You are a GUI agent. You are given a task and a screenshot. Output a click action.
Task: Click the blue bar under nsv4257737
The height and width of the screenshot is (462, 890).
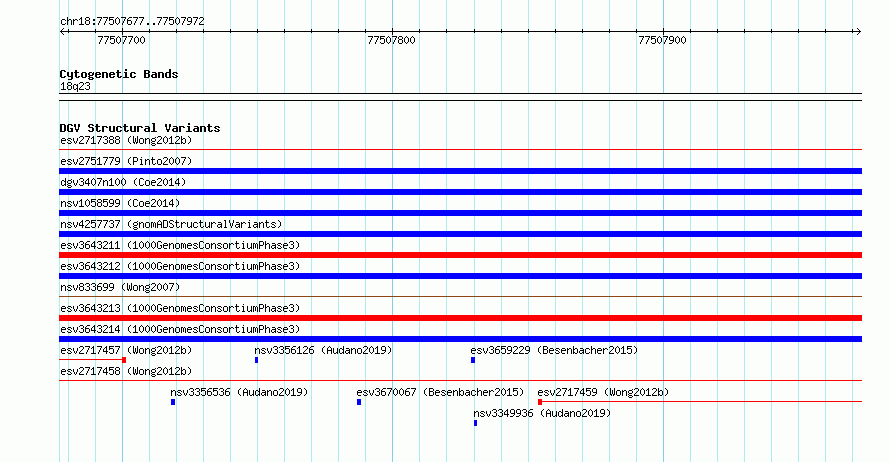[x=460, y=234]
